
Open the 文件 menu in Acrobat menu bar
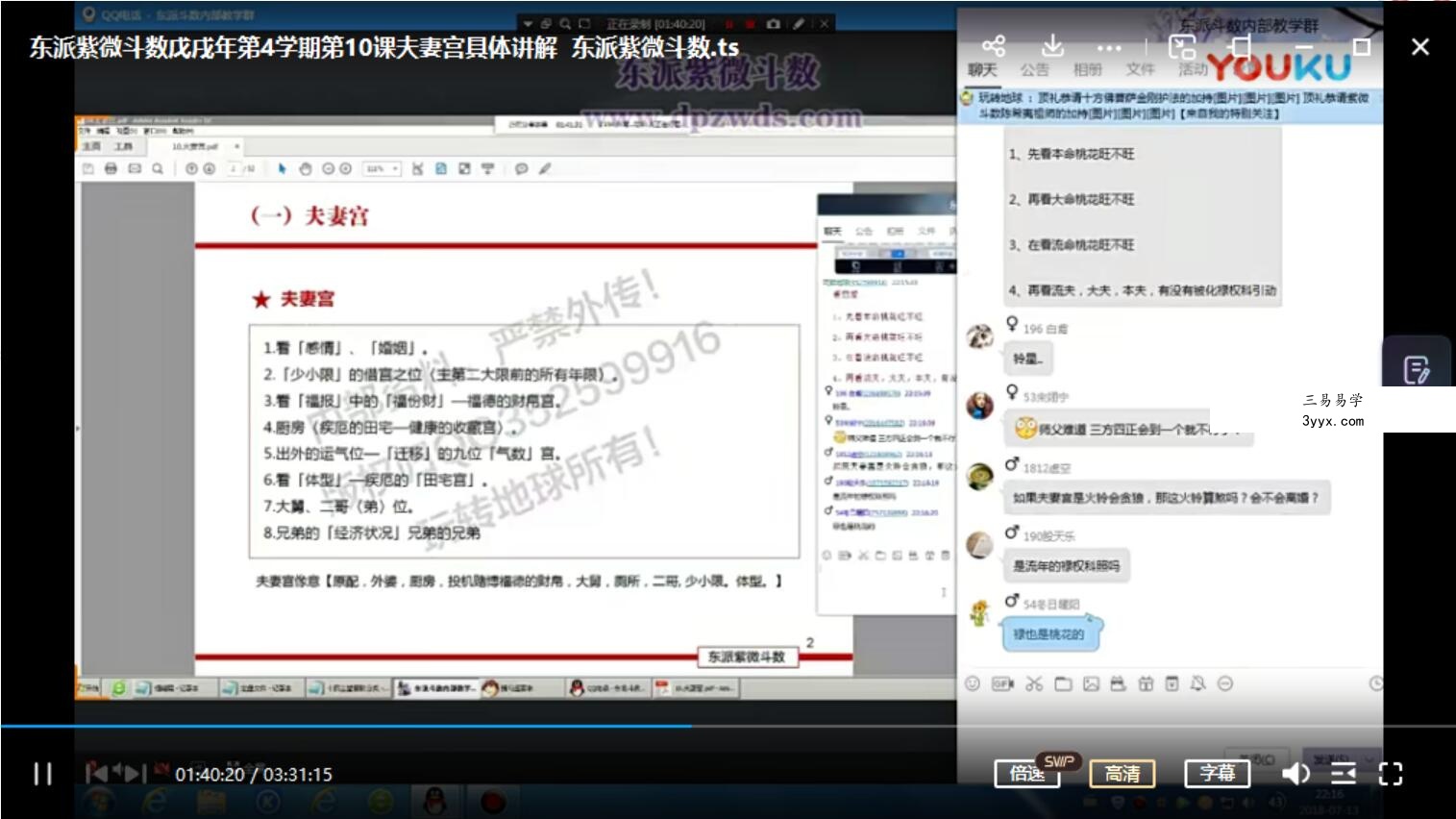pos(84,130)
